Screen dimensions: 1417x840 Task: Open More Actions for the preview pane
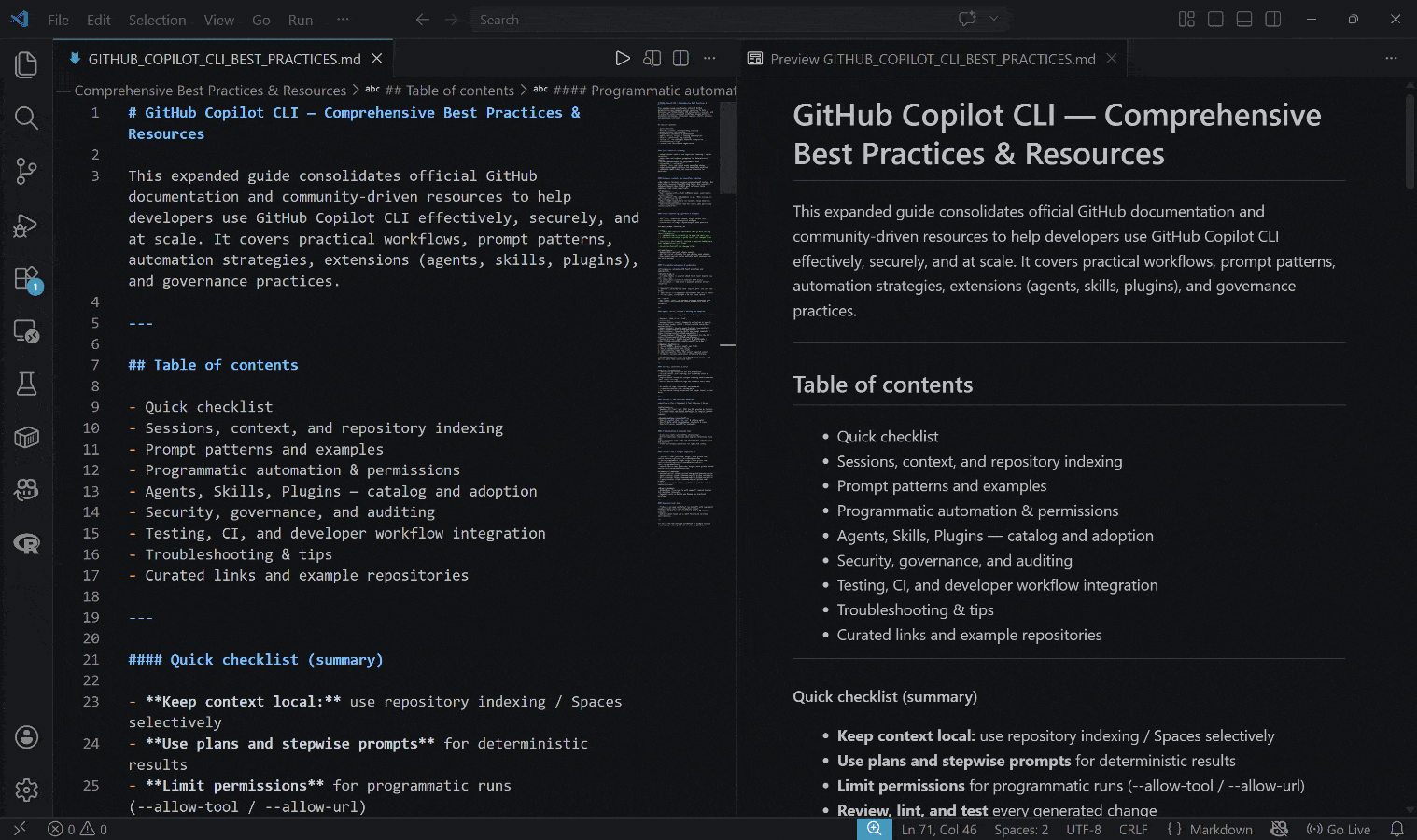[x=1391, y=58]
